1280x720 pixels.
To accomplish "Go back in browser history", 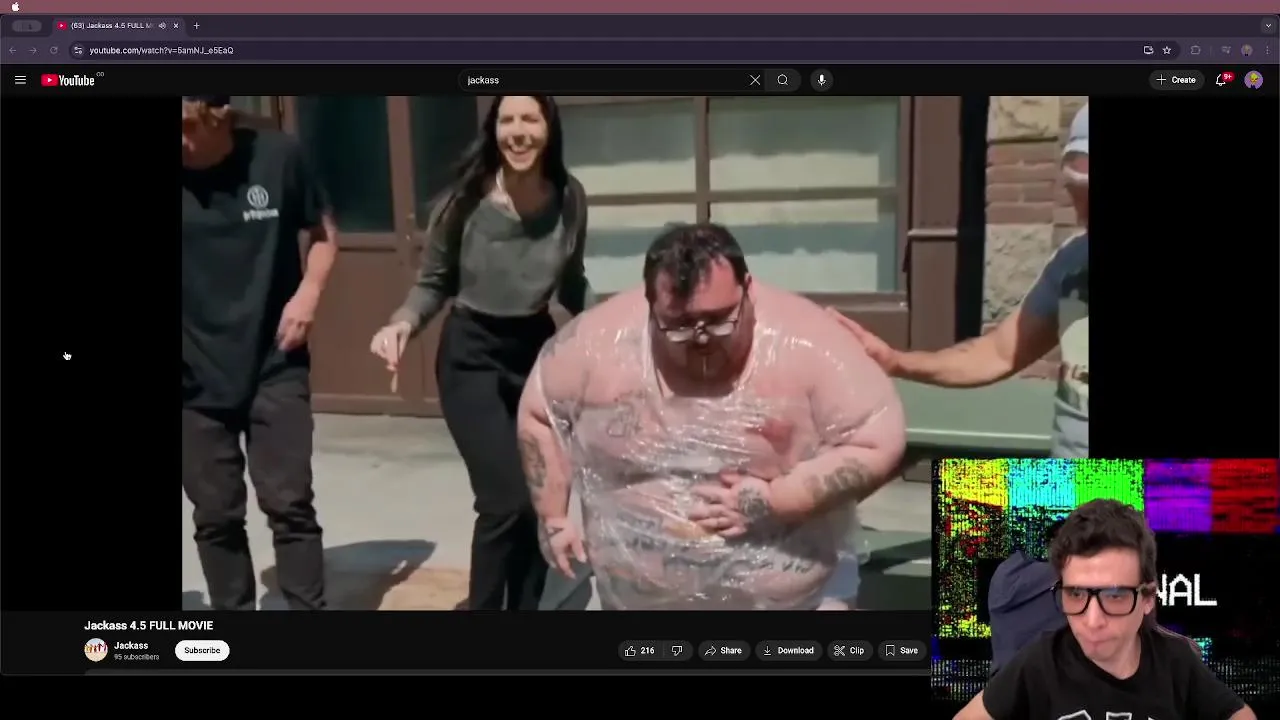I will 12,50.
